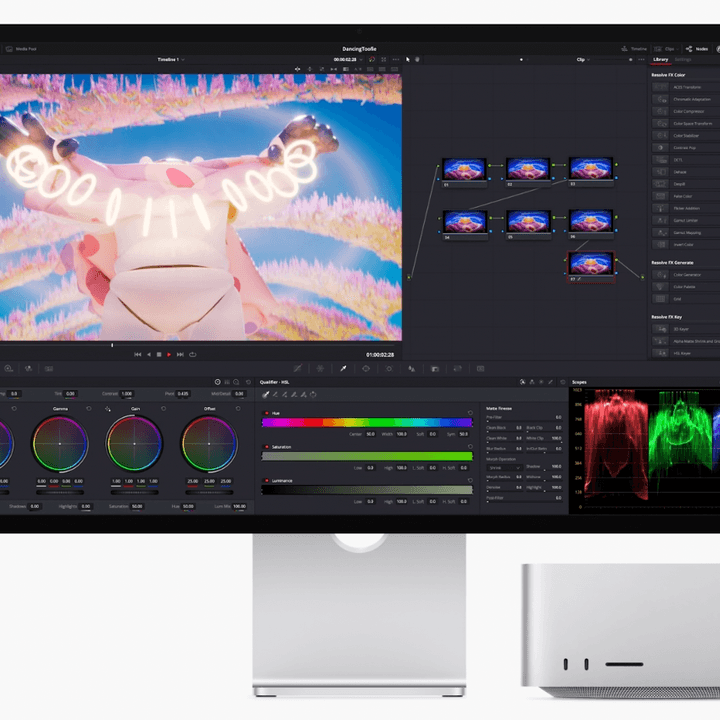Viewport: 720px width, 720px height.
Task: Open the Power Window palette icon
Action: coord(366,369)
